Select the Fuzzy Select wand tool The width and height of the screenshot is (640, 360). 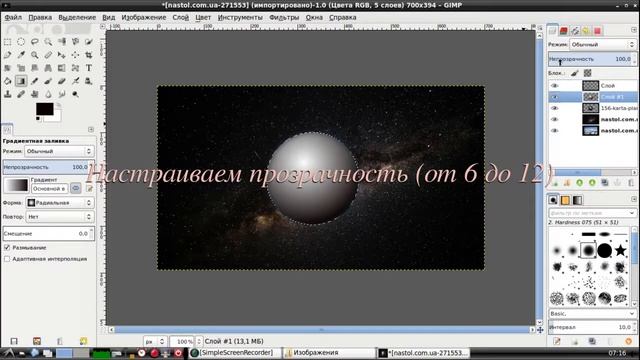(48, 42)
